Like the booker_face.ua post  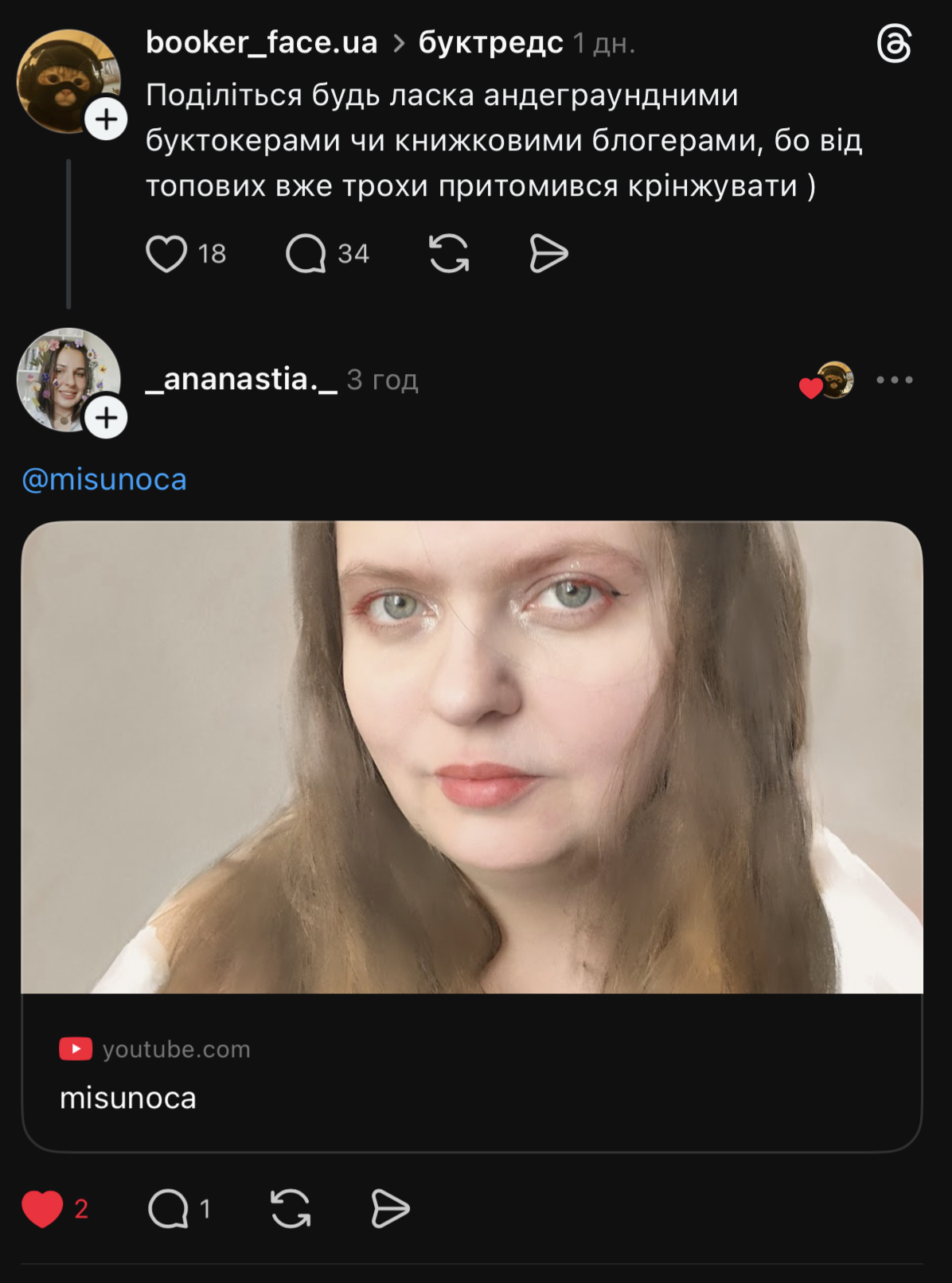[166, 254]
